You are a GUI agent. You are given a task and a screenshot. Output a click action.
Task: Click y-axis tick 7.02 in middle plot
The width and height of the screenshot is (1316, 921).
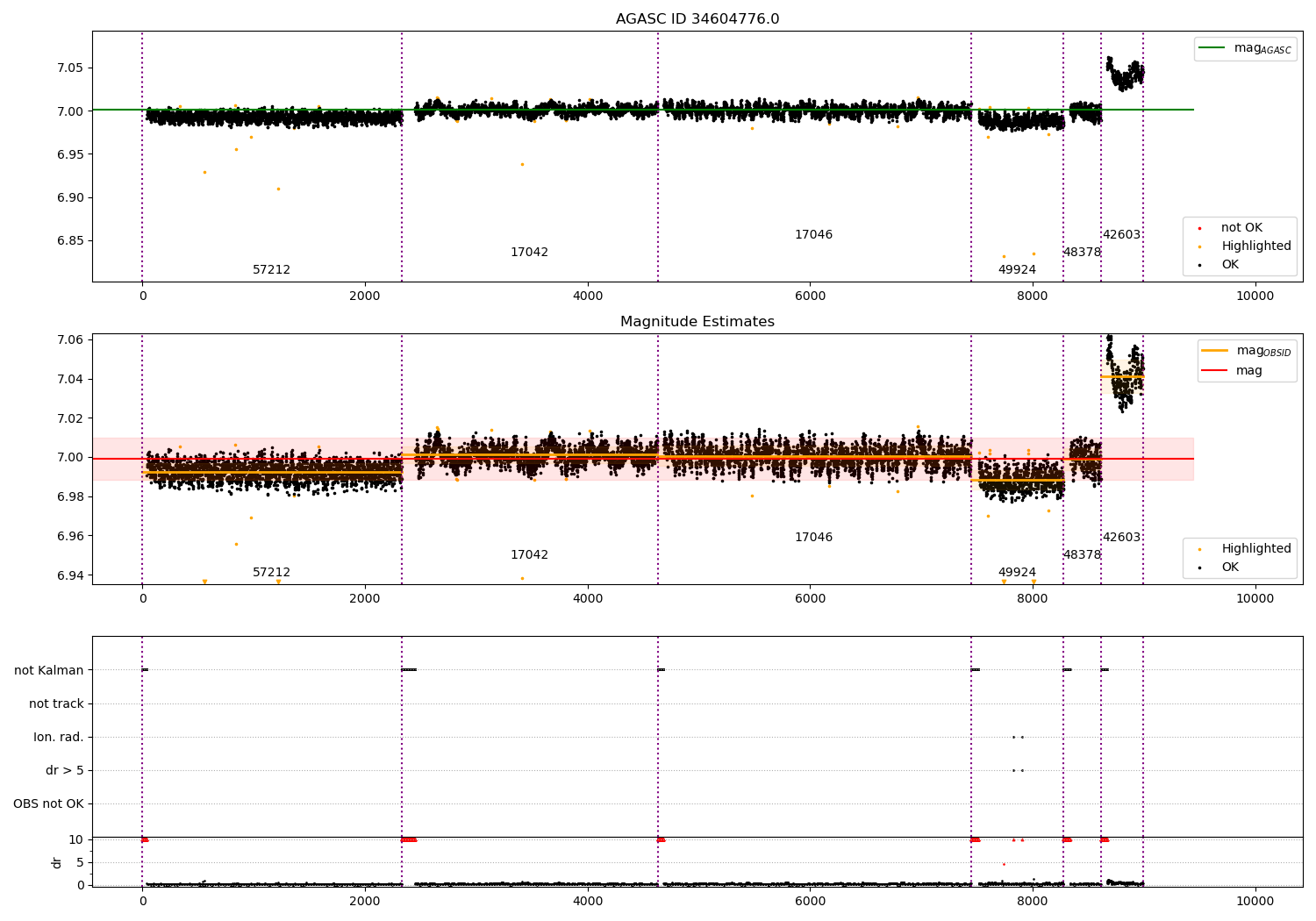point(69,419)
